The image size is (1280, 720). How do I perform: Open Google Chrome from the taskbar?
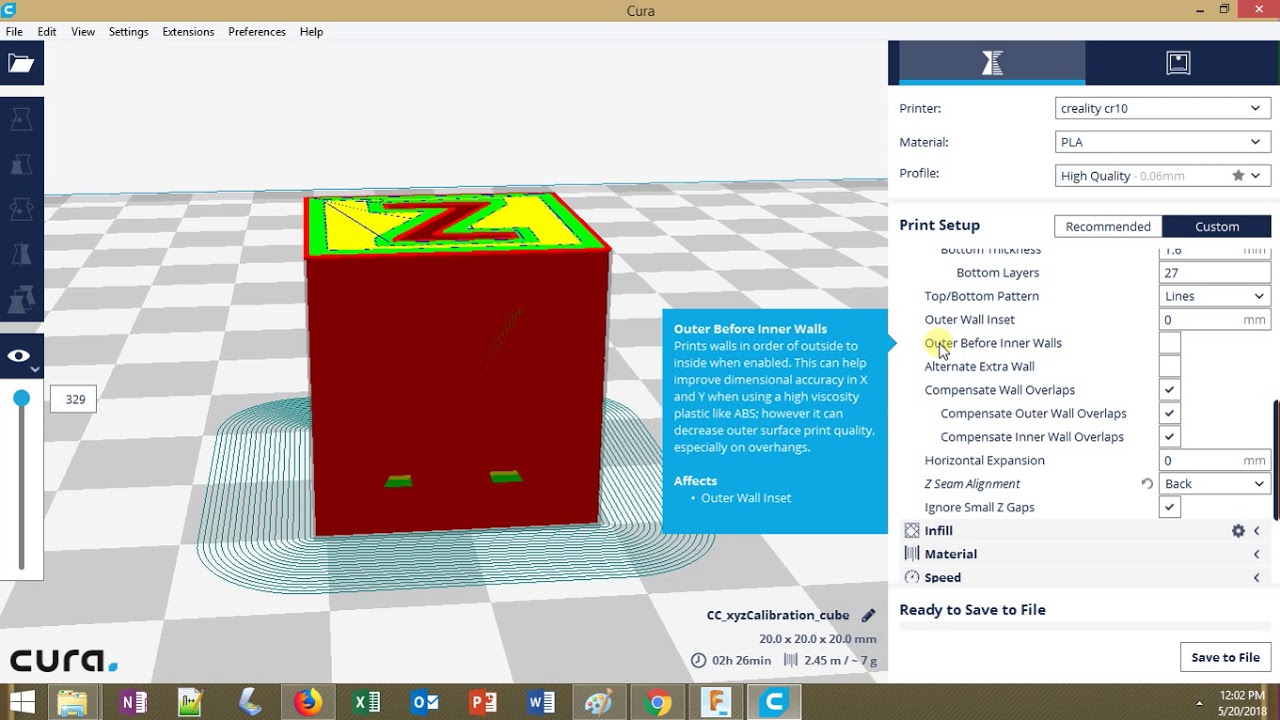(x=658, y=702)
